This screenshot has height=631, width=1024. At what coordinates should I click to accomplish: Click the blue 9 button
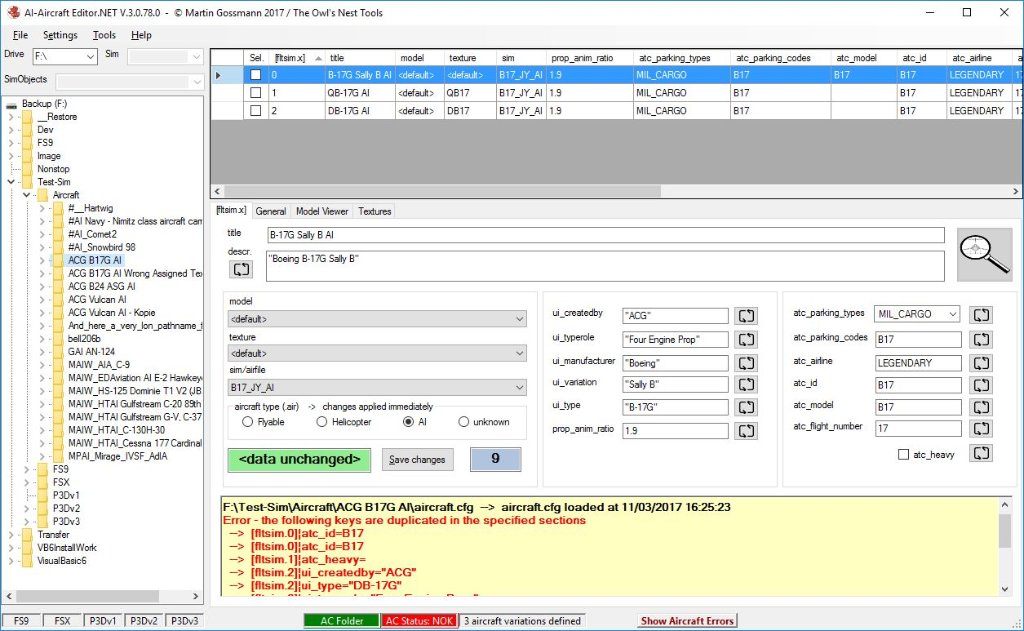click(x=496, y=459)
